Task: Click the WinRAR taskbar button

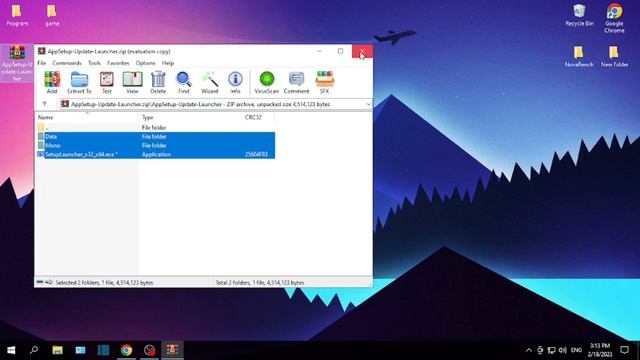Action: [172, 350]
